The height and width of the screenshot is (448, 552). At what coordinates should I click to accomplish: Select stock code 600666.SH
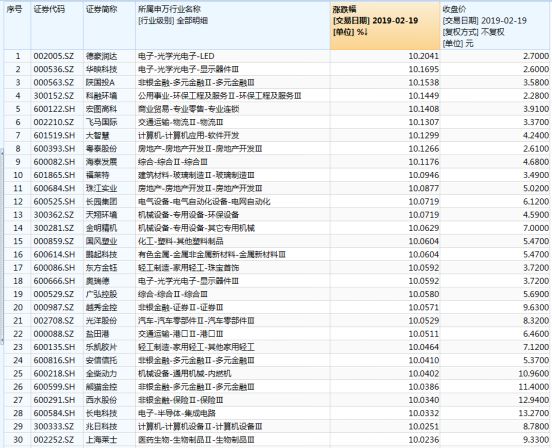[55, 281]
